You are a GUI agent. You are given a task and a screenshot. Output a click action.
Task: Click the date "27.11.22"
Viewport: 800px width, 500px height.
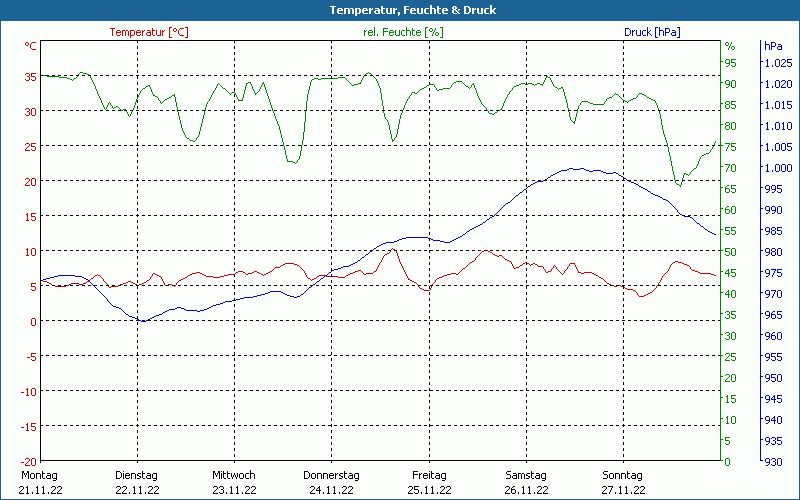coord(623,490)
